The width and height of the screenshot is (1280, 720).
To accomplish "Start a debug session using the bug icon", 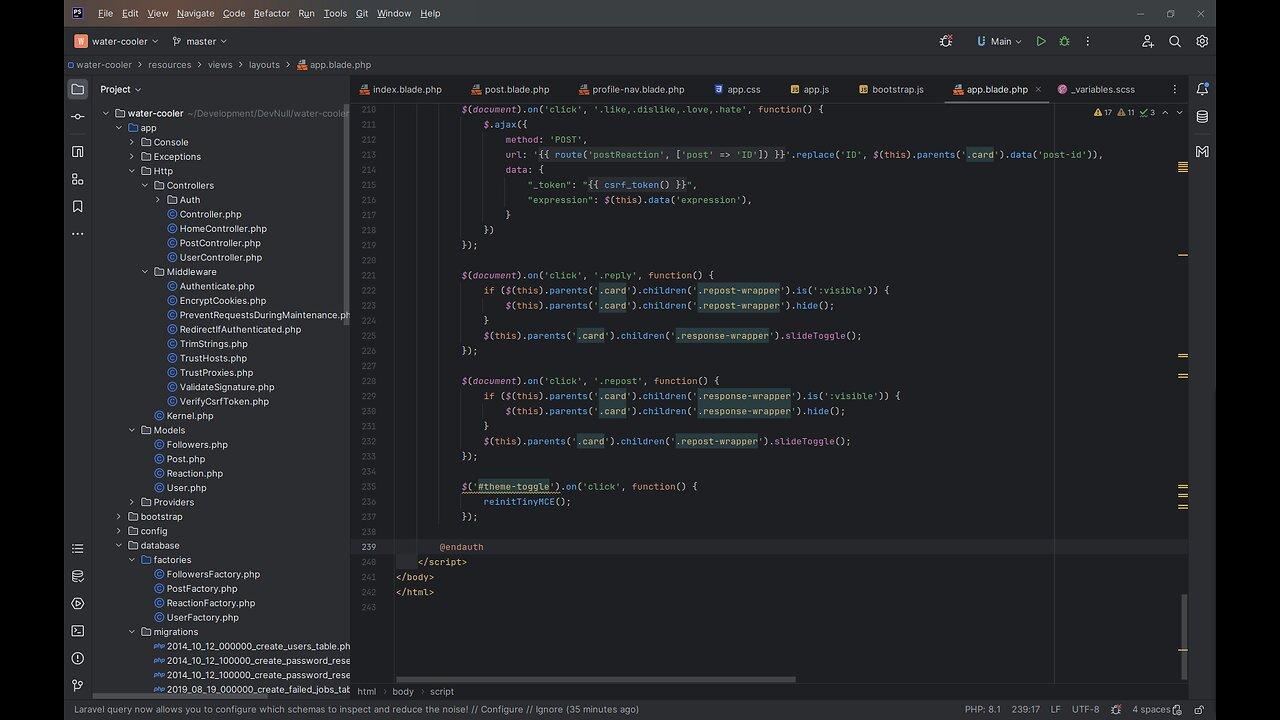I will coord(1064,41).
